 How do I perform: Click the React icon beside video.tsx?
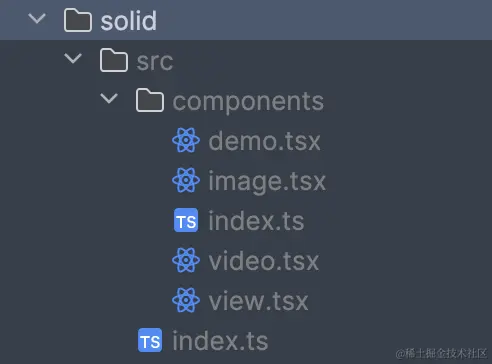[x=186, y=260]
